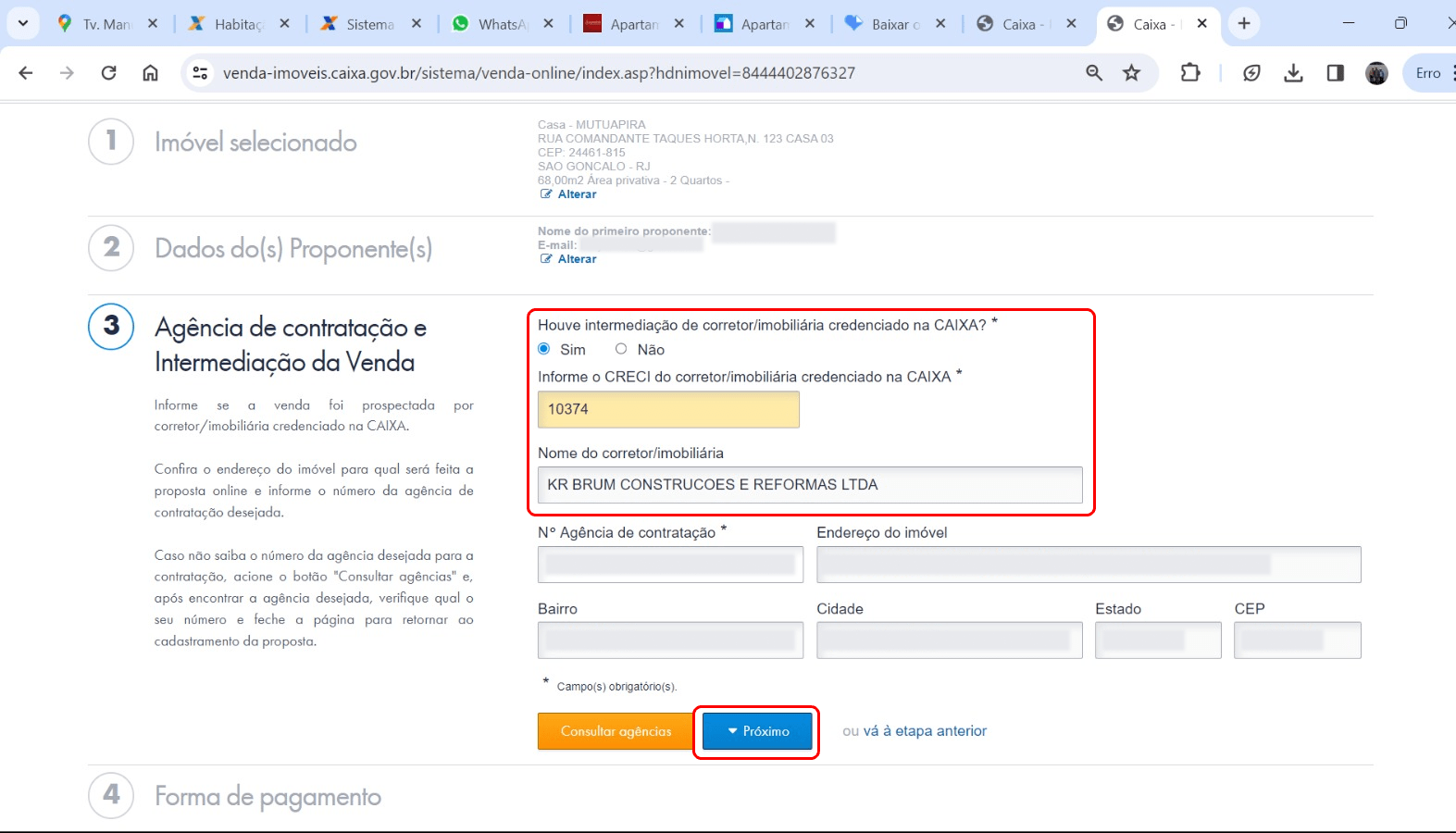Click the Cidade field
Screen dimensions: 1456x833
click(949, 640)
